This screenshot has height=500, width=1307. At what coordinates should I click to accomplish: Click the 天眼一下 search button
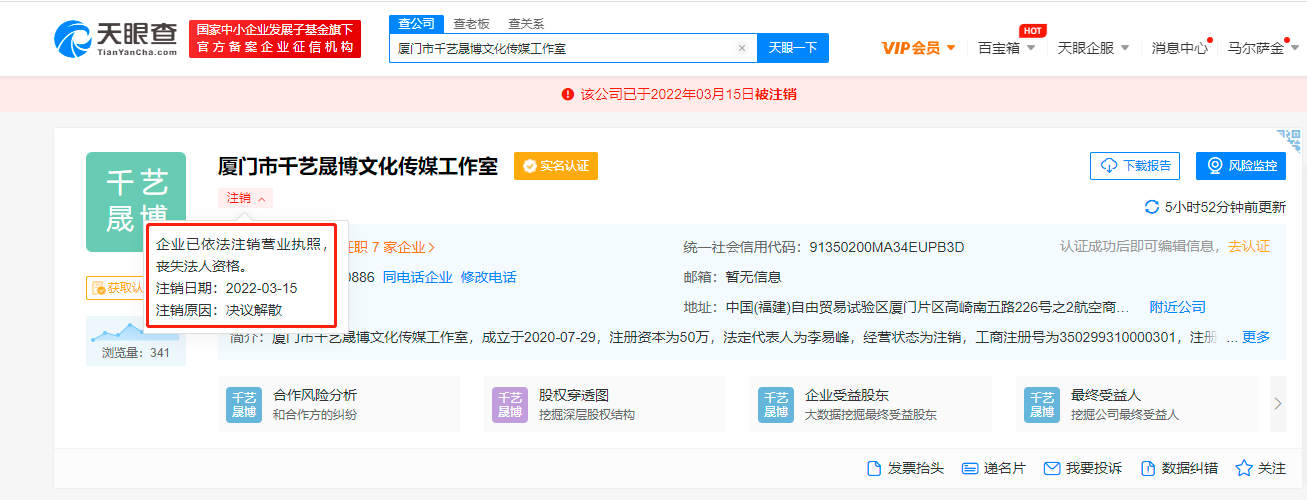(793, 48)
